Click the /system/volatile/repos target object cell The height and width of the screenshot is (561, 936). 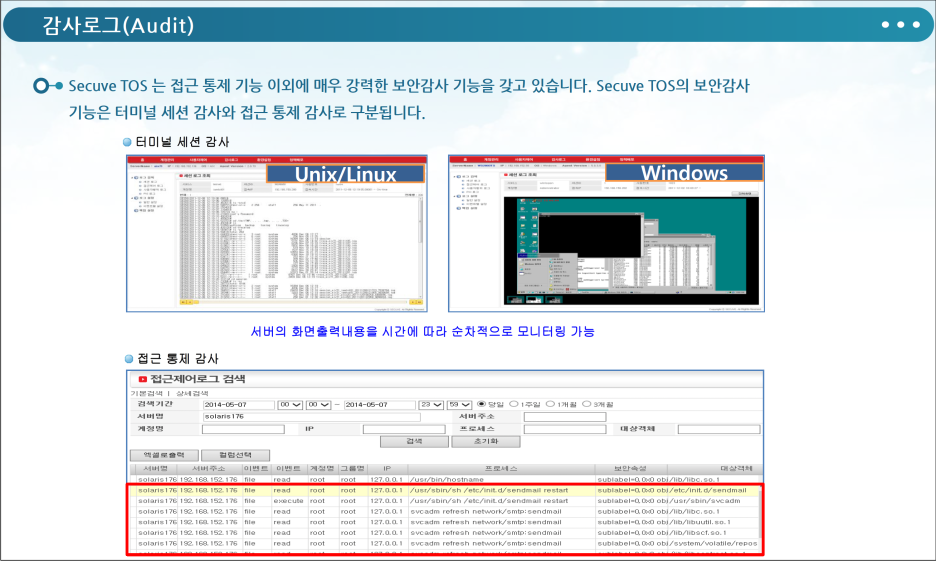(x=713, y=544)
